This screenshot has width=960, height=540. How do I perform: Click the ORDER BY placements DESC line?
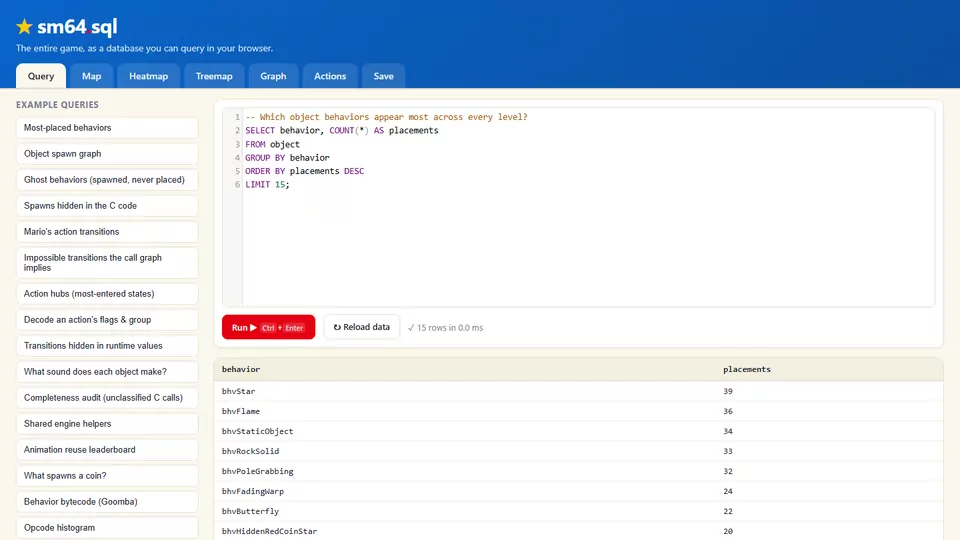tap(304, 171)
